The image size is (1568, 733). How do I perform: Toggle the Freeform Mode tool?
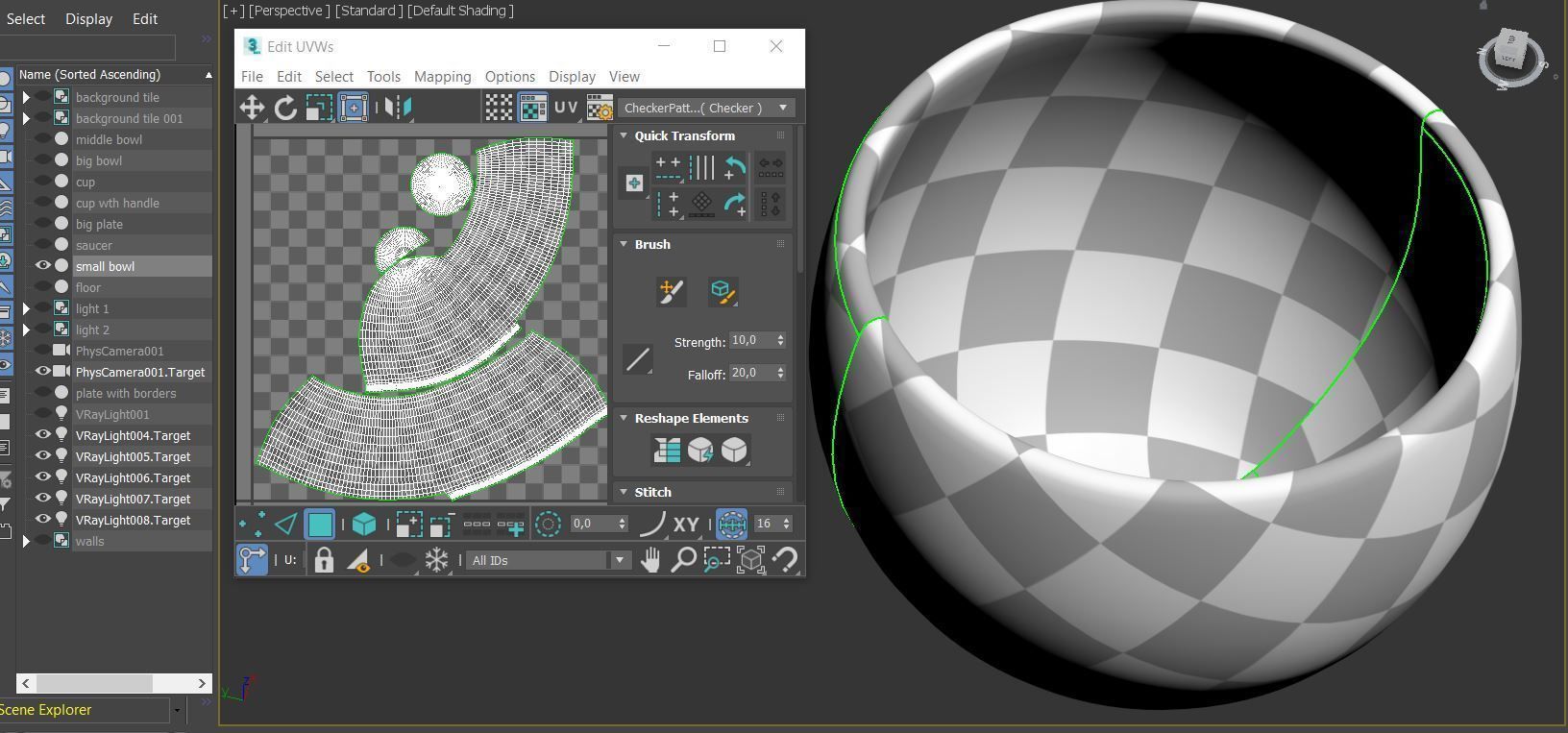[354, 108]
